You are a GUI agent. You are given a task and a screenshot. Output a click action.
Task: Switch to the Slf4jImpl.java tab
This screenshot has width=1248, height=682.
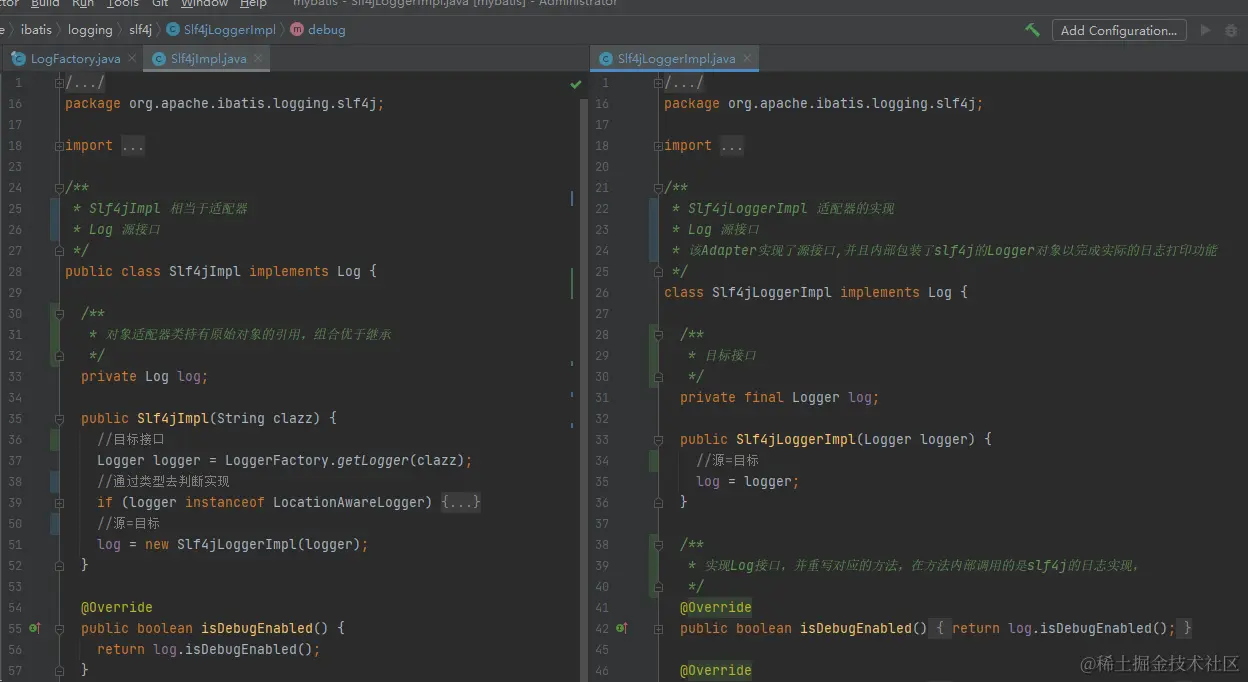click(x=207, y=59)
